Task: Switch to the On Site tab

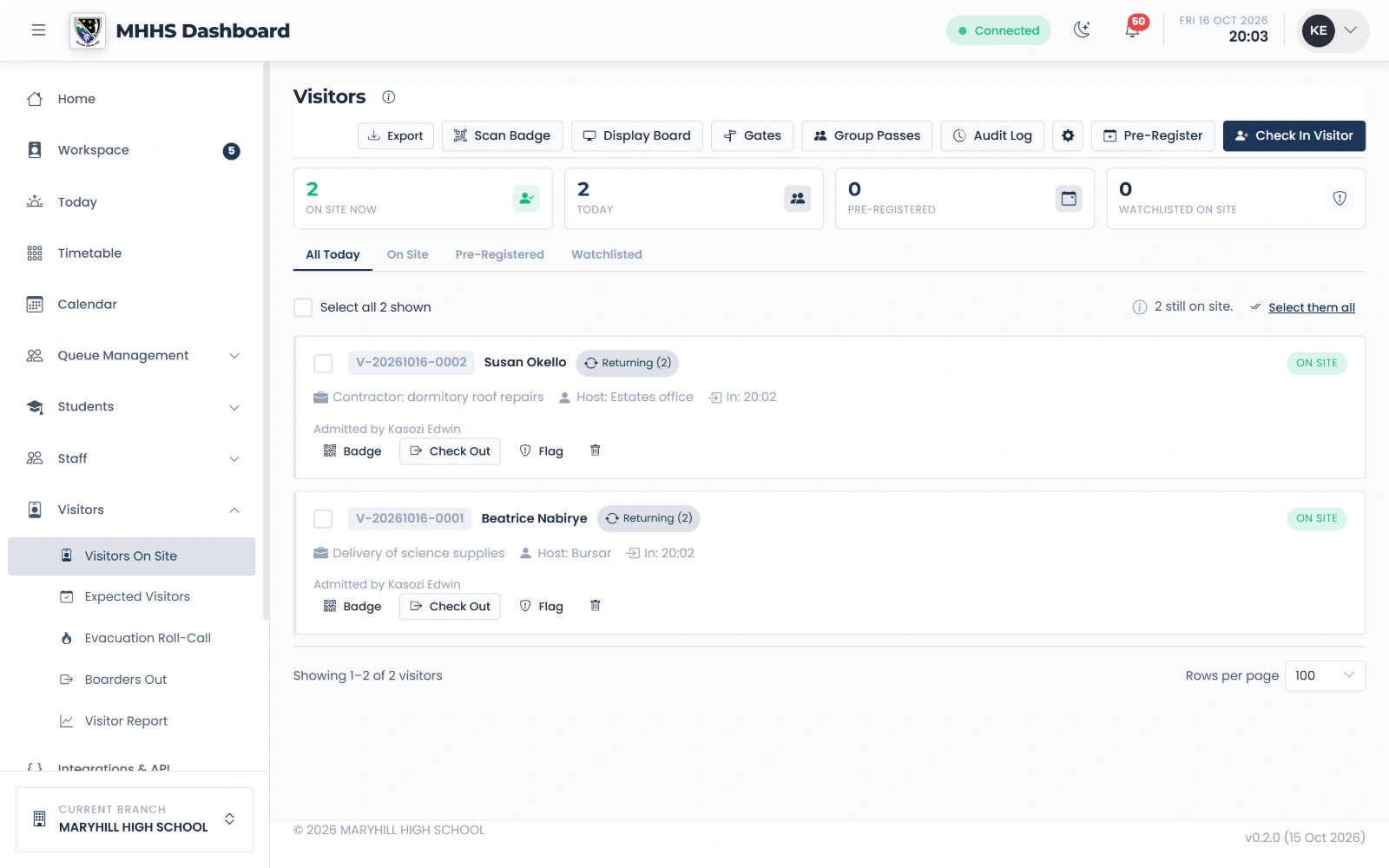Action: (x=407, y=254)
